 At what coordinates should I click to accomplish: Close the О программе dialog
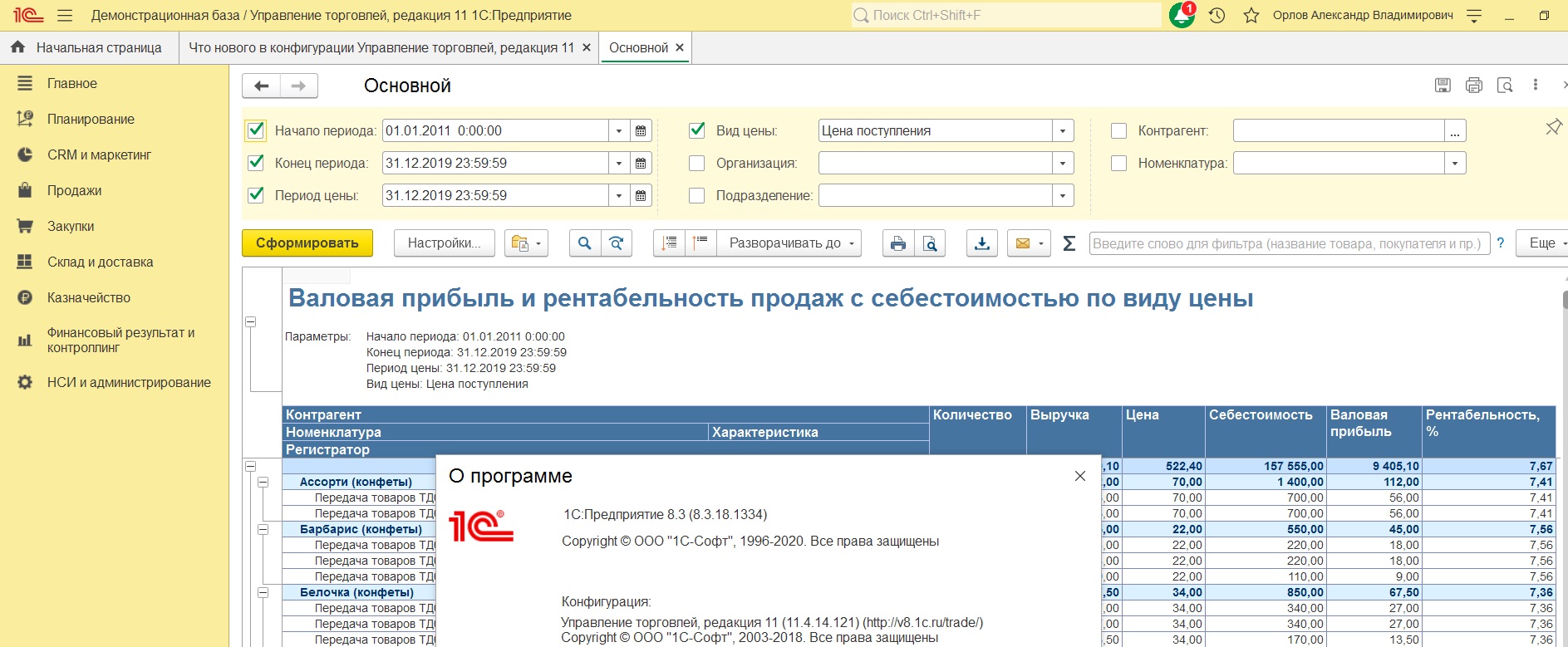(x=1080, y=476)
